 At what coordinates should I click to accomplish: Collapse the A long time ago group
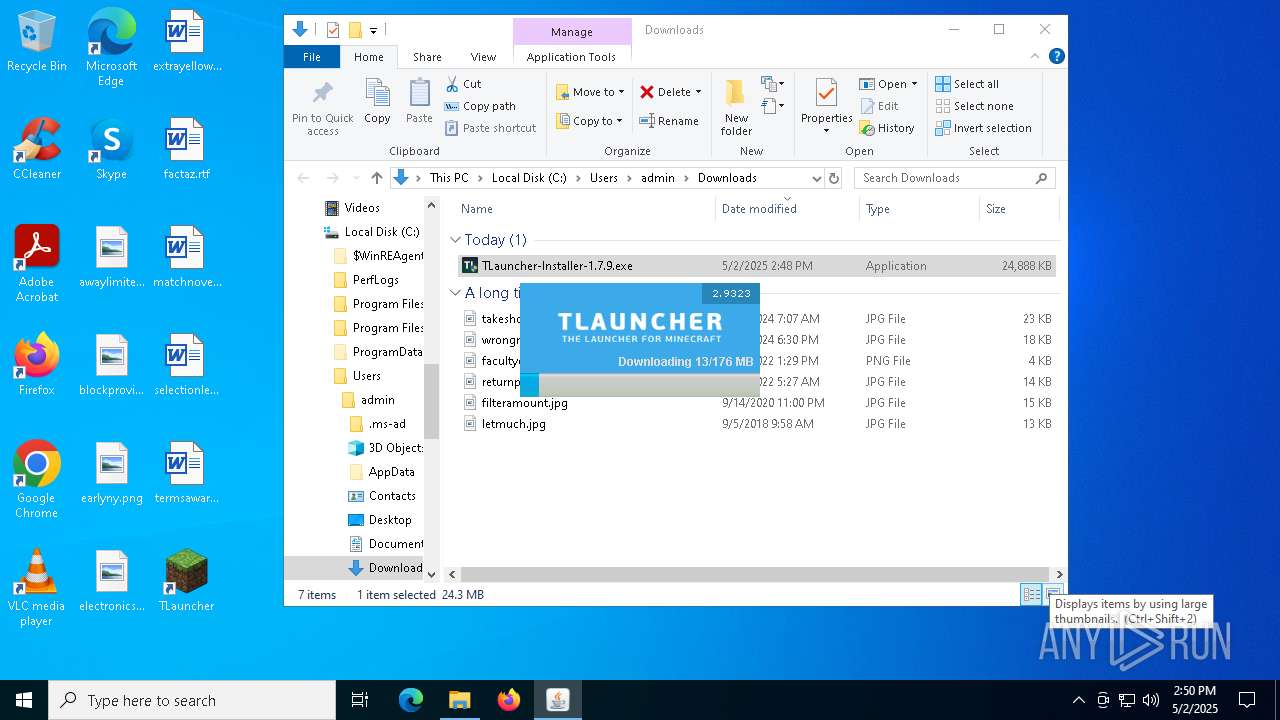point(455,293)
